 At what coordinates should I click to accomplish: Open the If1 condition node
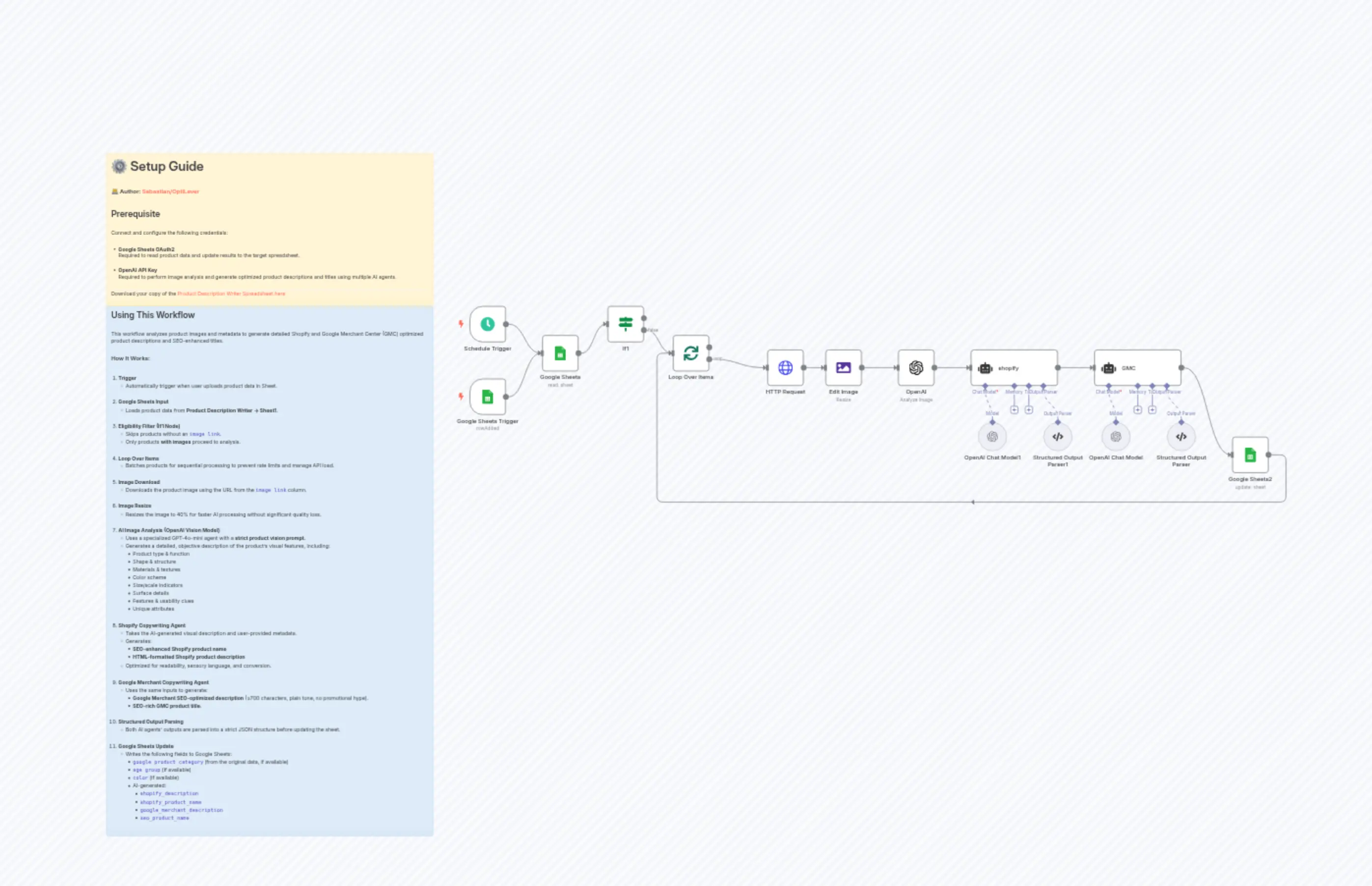(x=625, y=324)
